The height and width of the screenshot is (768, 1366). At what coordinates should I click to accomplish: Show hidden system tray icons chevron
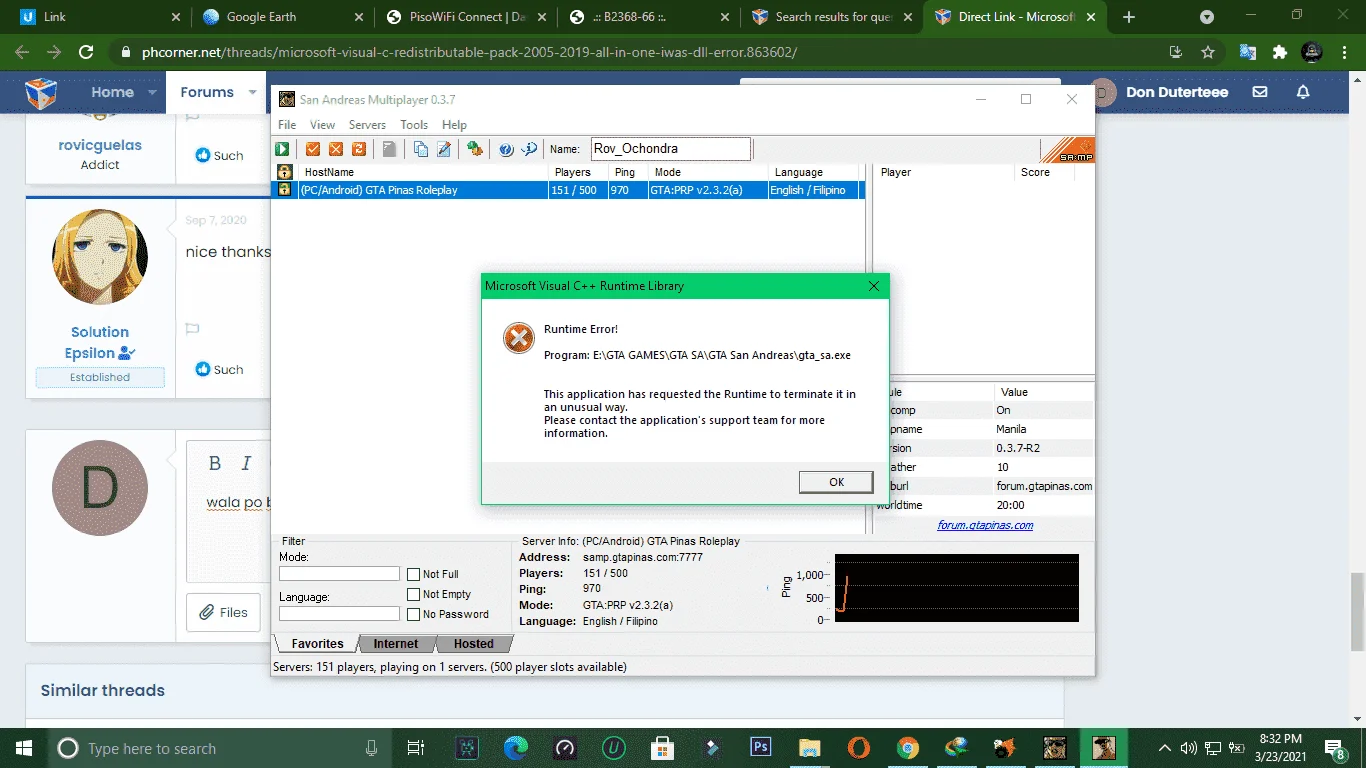[x=1164, y=748]
